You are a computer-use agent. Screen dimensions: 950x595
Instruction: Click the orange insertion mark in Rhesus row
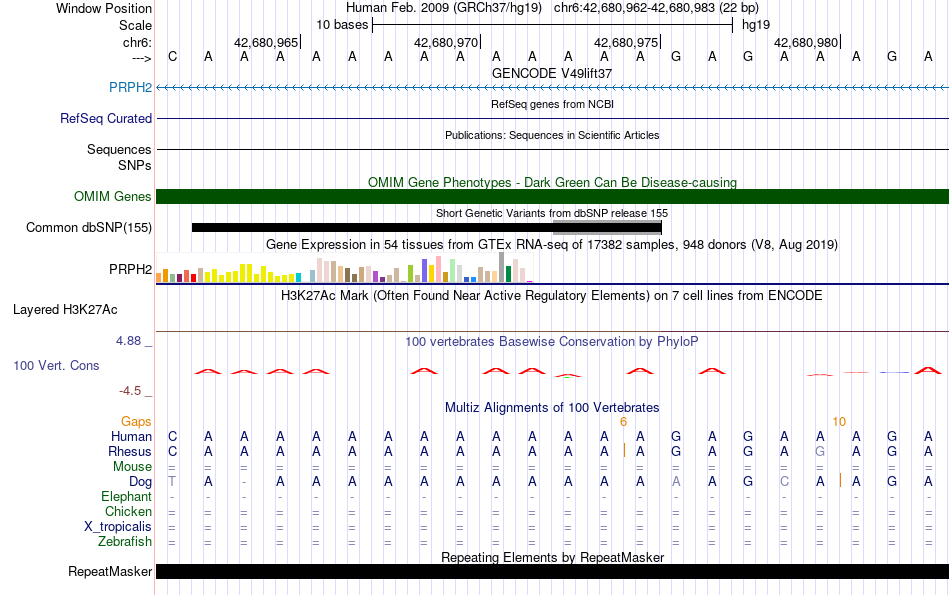624,450
